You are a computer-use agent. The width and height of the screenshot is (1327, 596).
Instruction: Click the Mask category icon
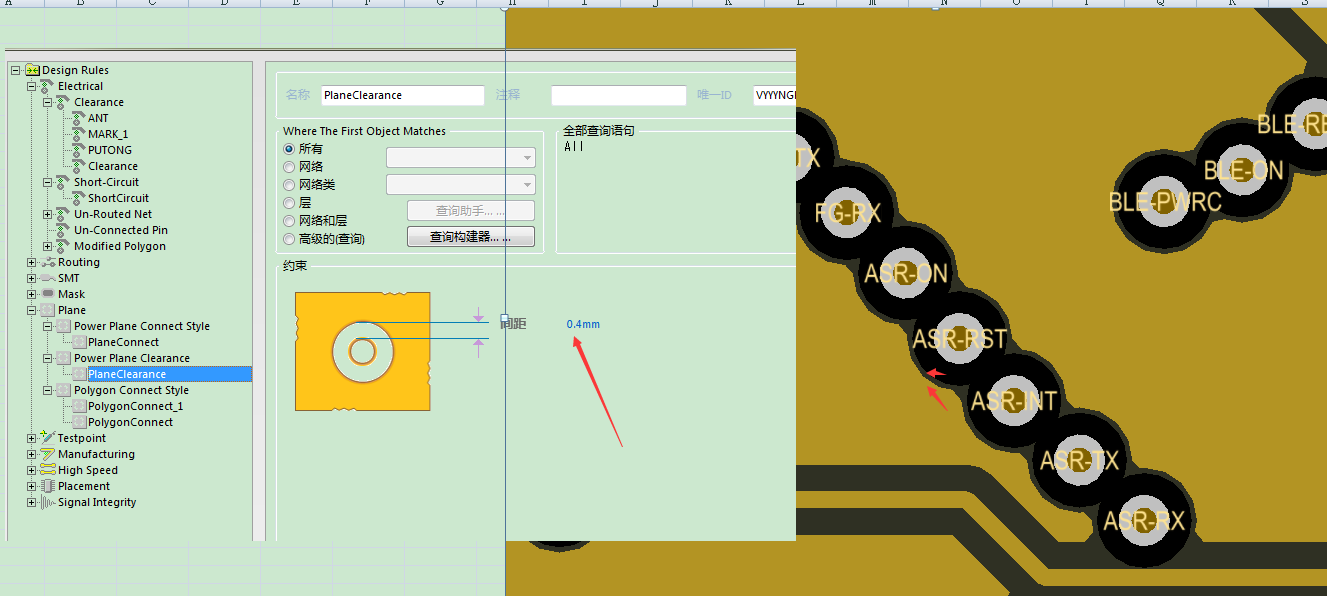(x=47, y=294)
